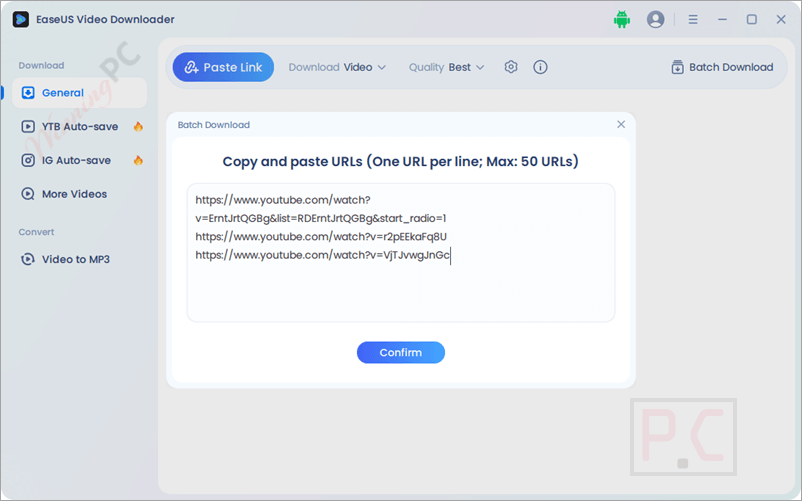Open settings gear icon in toolbar
The height and width of the screenshot is (501, 802).
[x=511, y=67]
